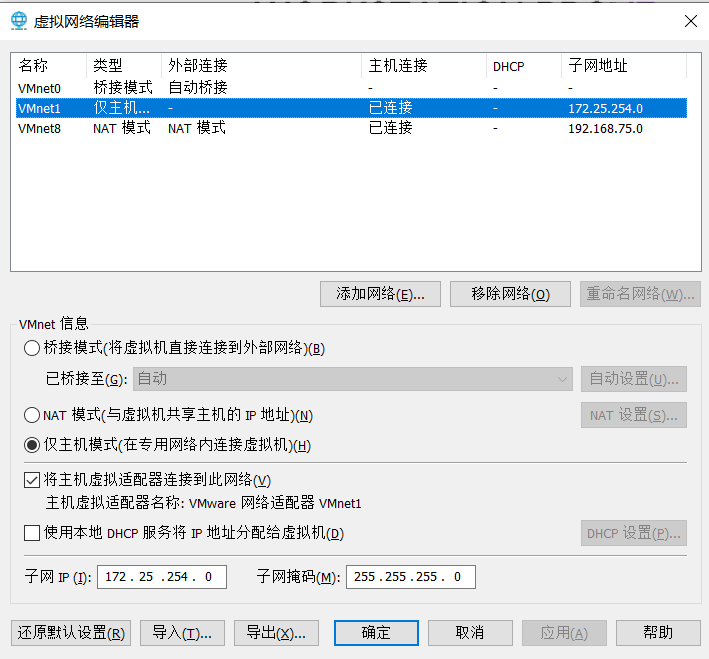Select the VMnet1 row

(x=351, y=108)
